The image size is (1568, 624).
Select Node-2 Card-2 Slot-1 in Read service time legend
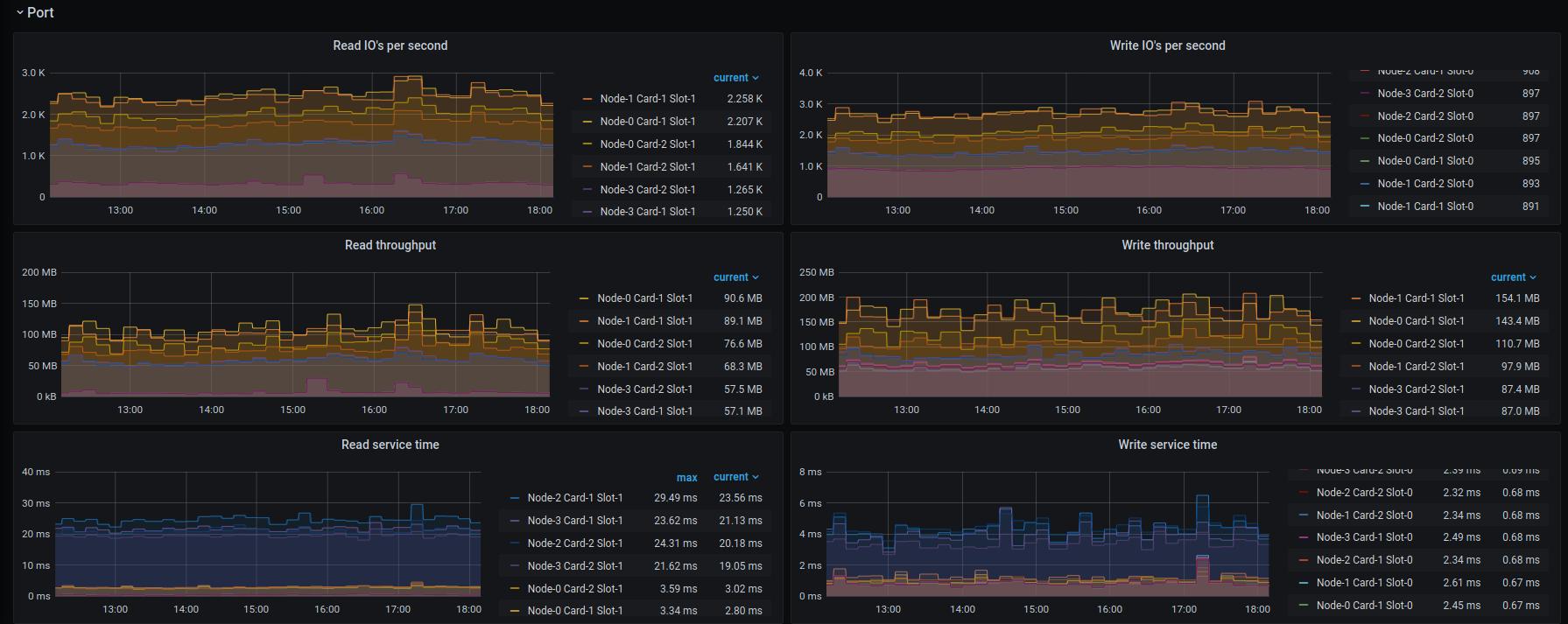click(575, 543)
